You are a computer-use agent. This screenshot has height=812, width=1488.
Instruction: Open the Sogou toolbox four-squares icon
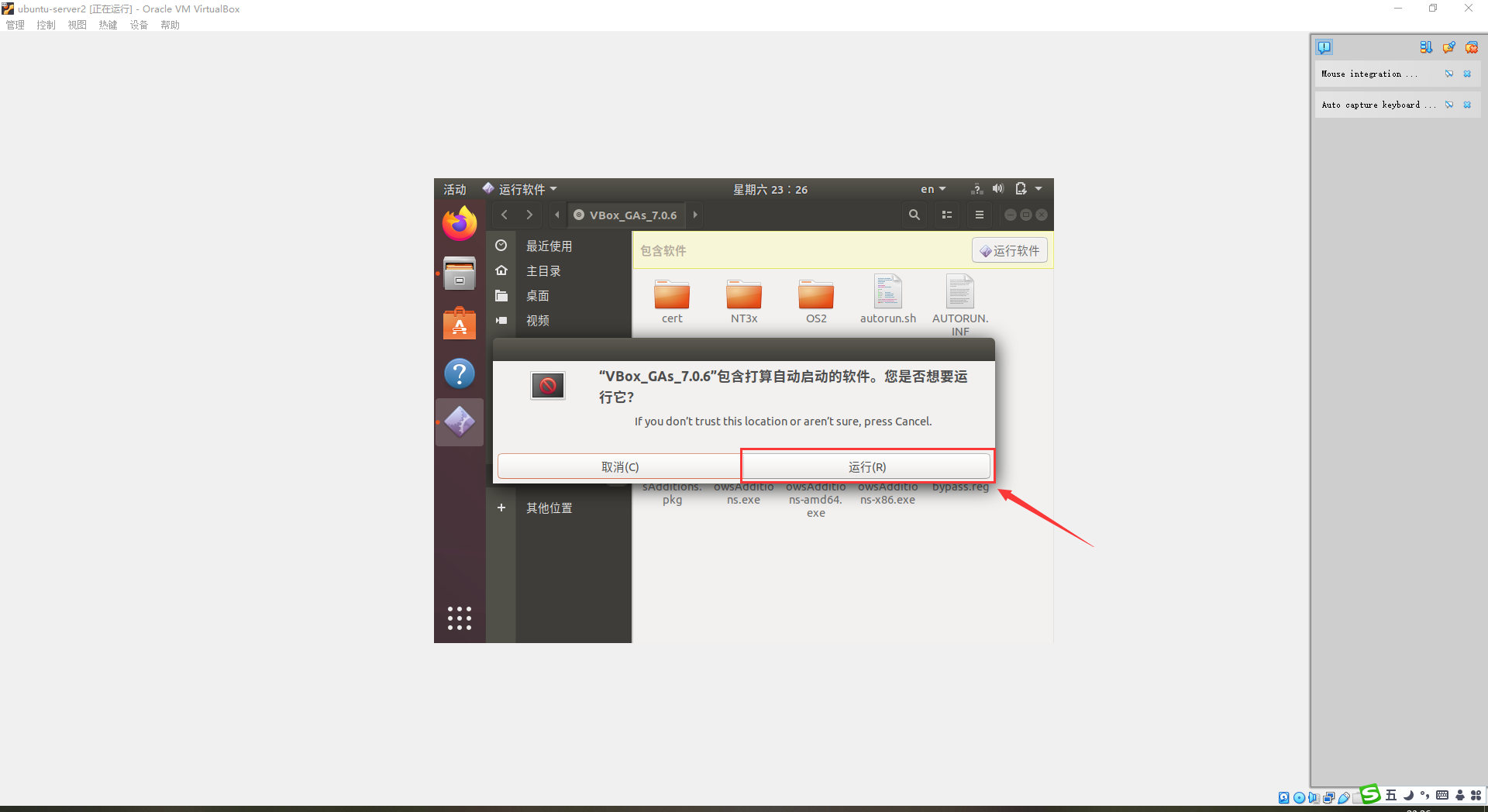pyautogui.click(x=1476, y=795)
